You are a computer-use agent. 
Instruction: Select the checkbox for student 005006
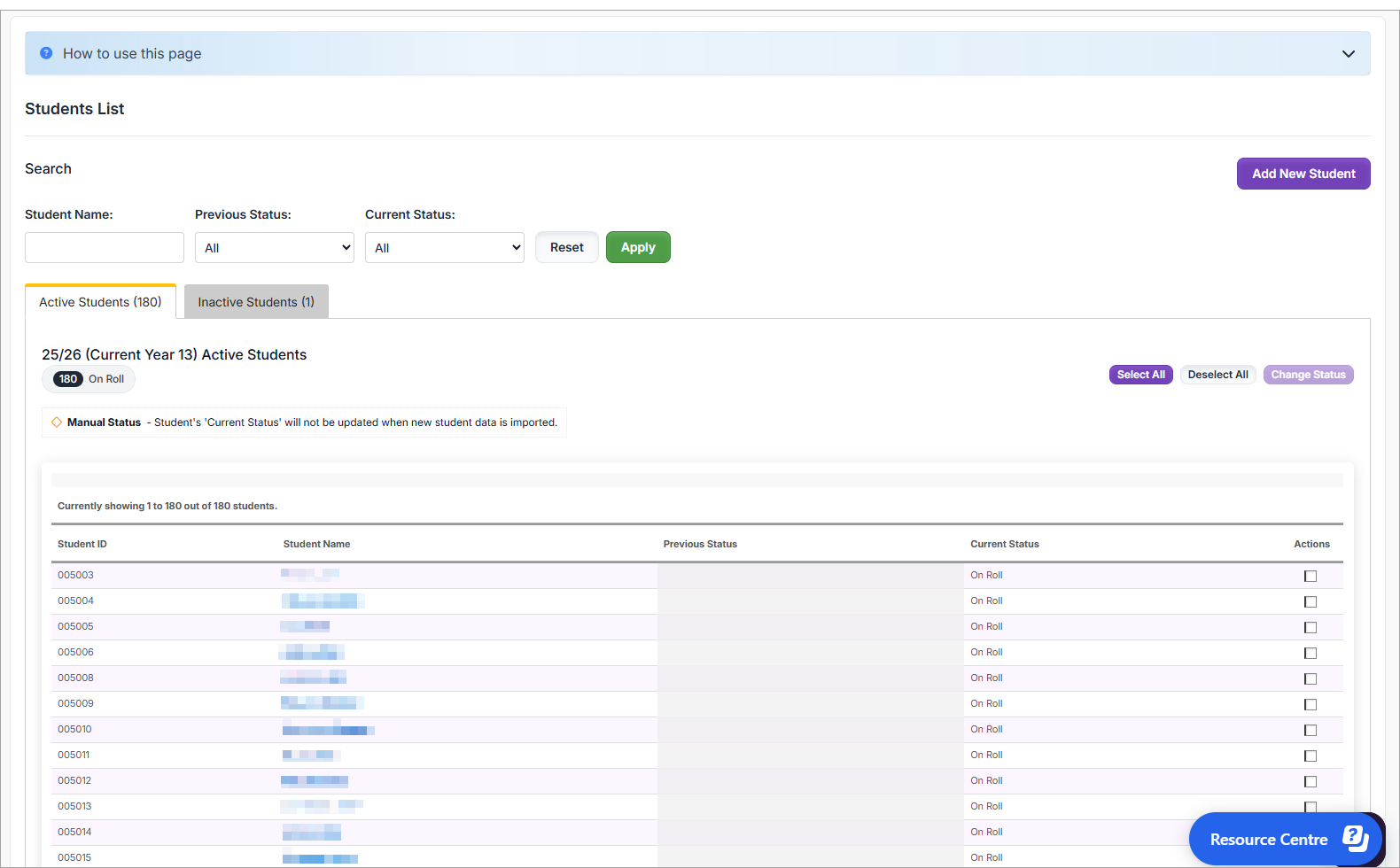(1311, 653)
